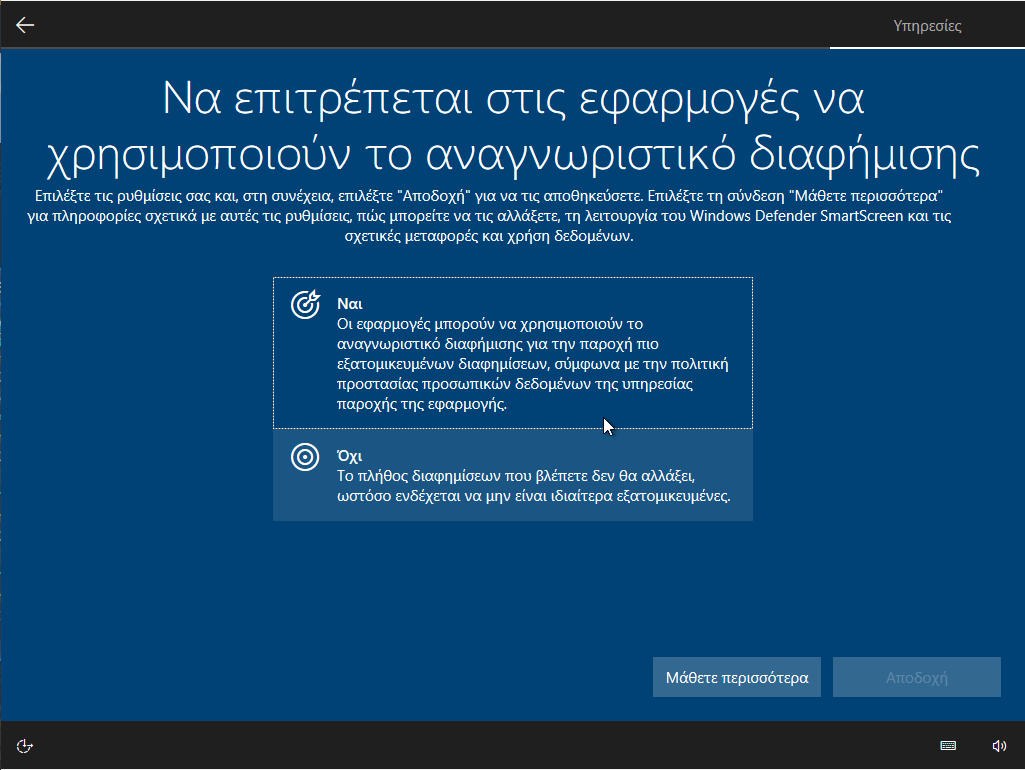Click the target-with-arrow icon beside Ναι

305,304
